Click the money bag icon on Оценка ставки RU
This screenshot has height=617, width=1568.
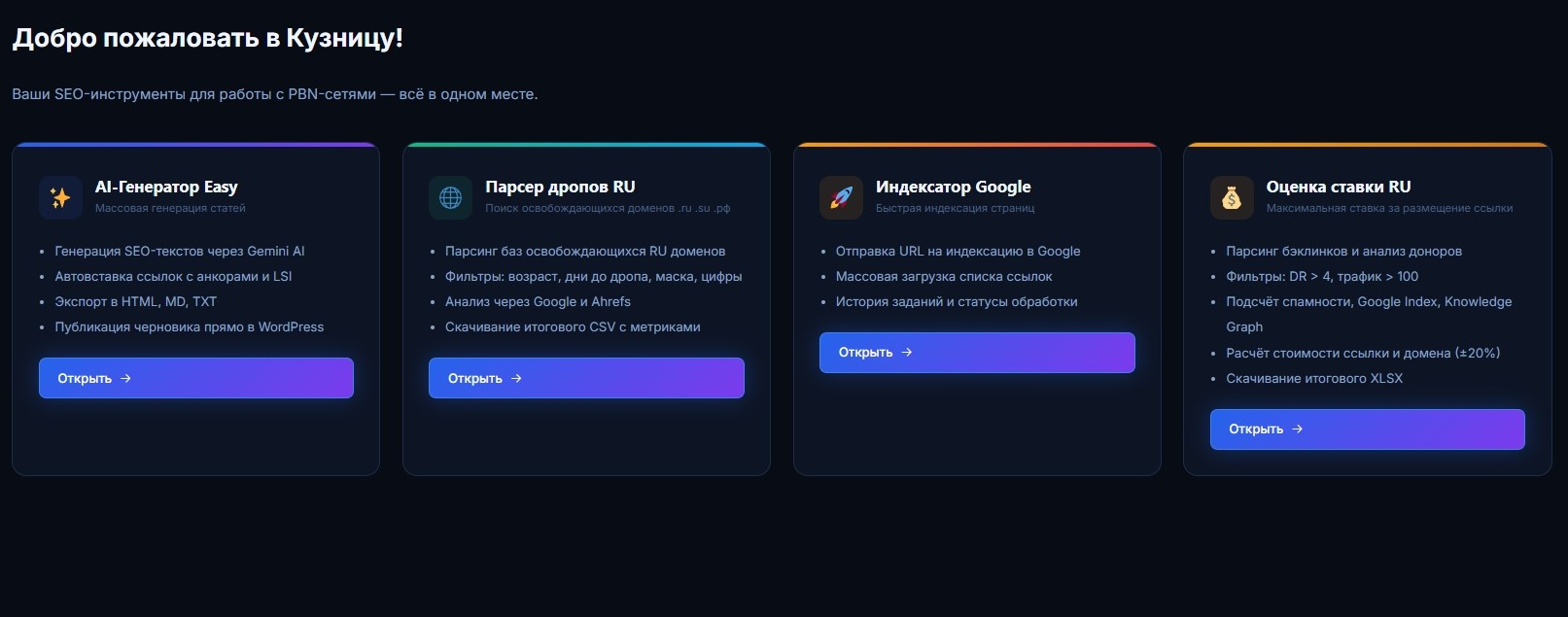[1232, 197]
